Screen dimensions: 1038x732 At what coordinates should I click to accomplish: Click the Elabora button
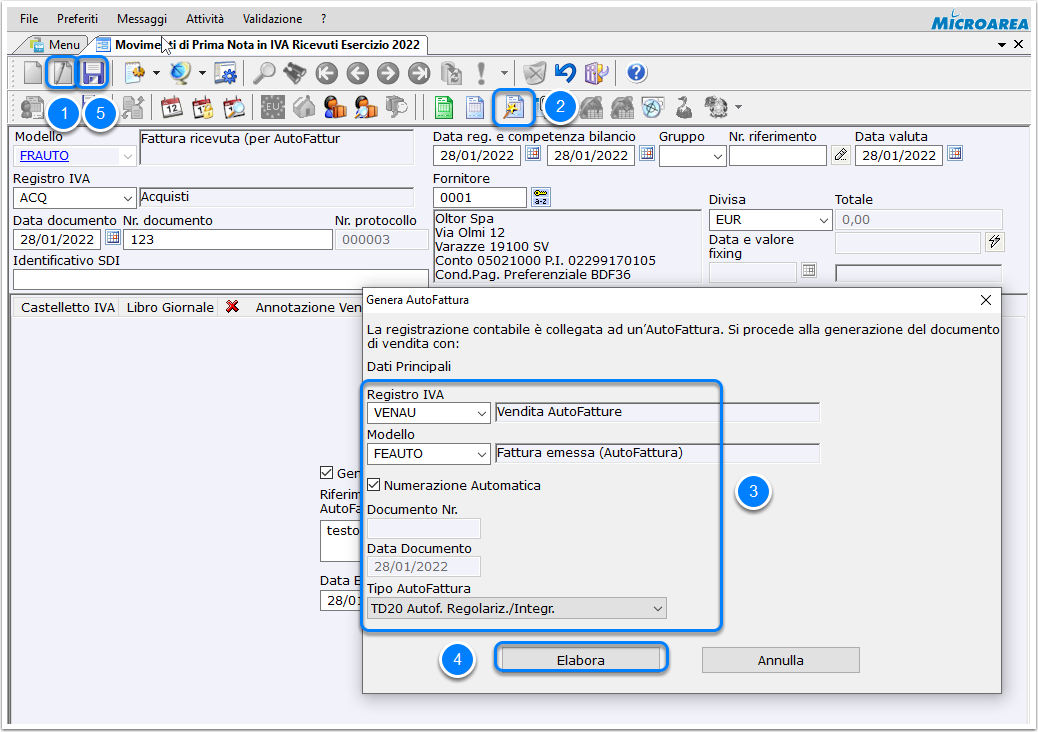point(581,660)
